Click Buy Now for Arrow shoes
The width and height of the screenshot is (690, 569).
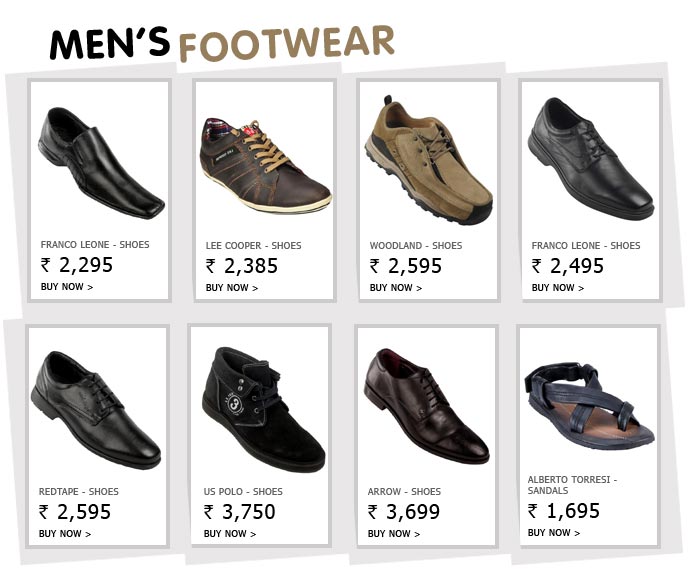(394, 534)
